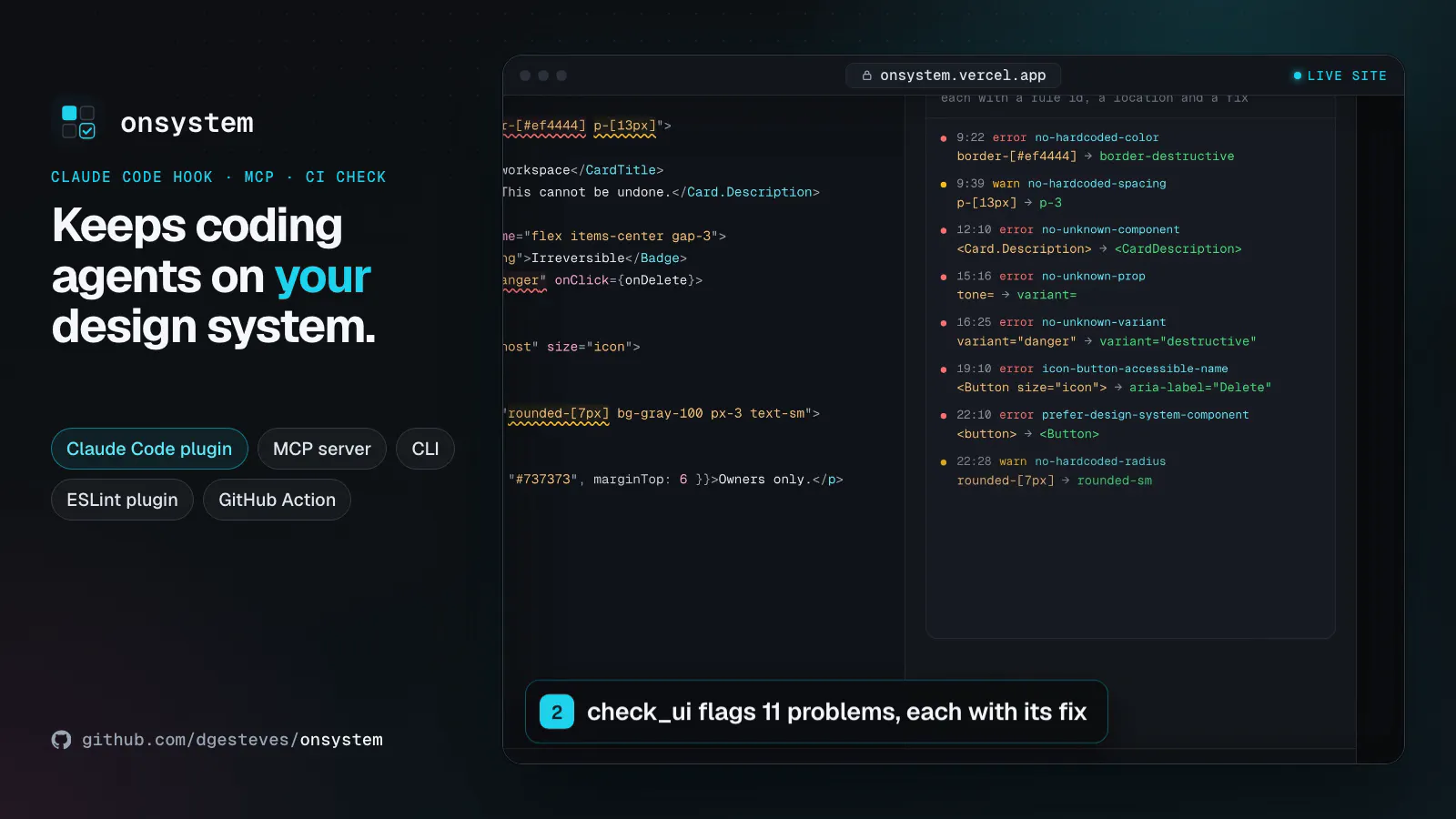
Task: Click the Irreversible Badge code line
Action: click(595, 258)
